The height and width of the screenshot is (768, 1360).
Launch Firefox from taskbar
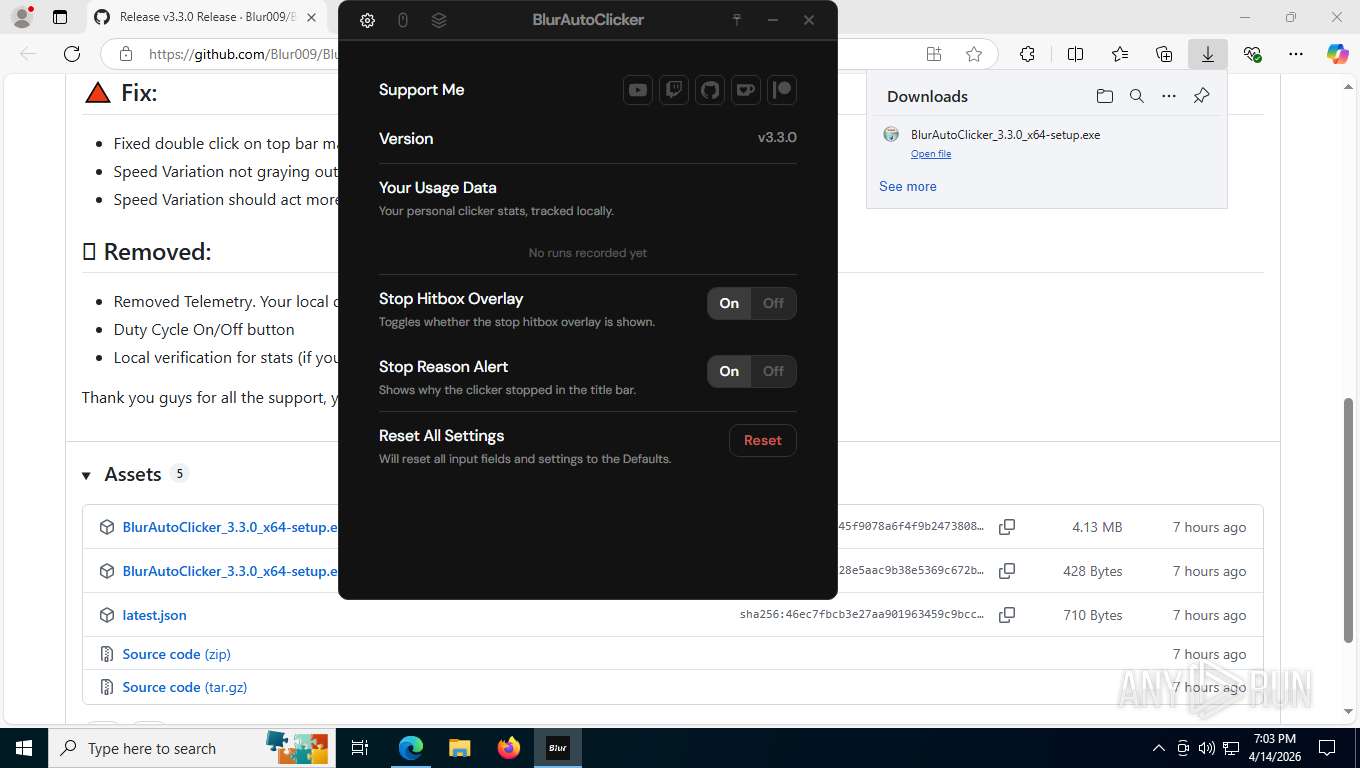pos(509,748)
